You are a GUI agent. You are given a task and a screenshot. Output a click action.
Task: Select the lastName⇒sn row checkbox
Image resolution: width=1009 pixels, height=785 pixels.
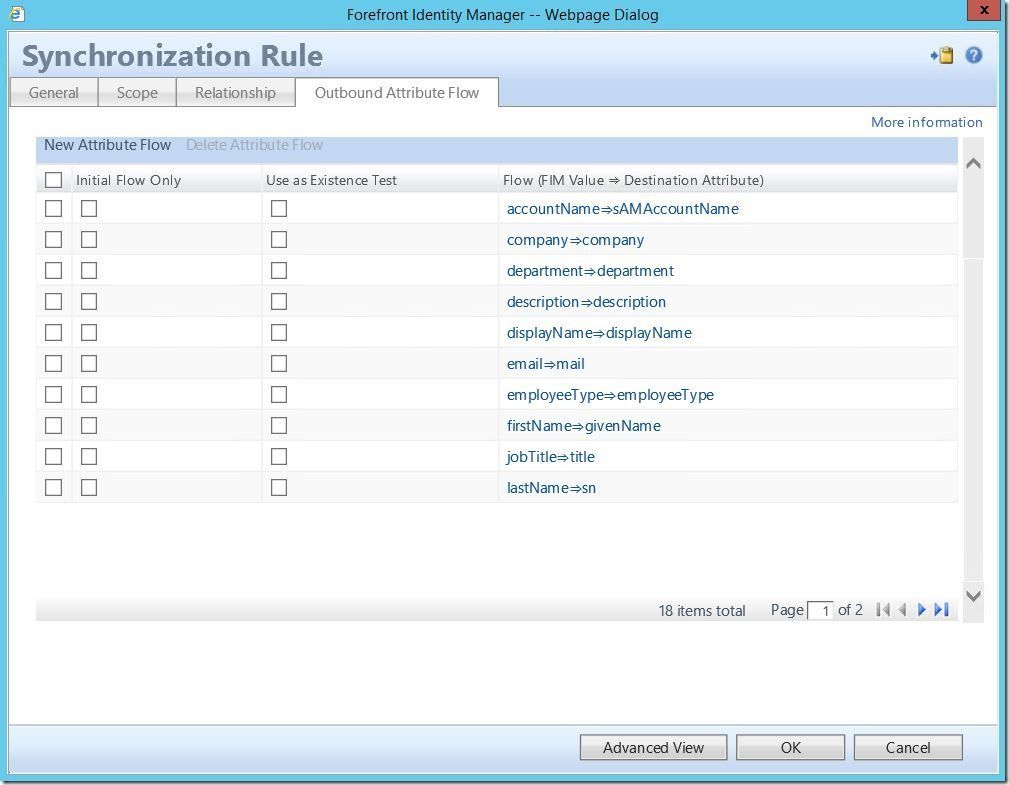coord(53,487)
